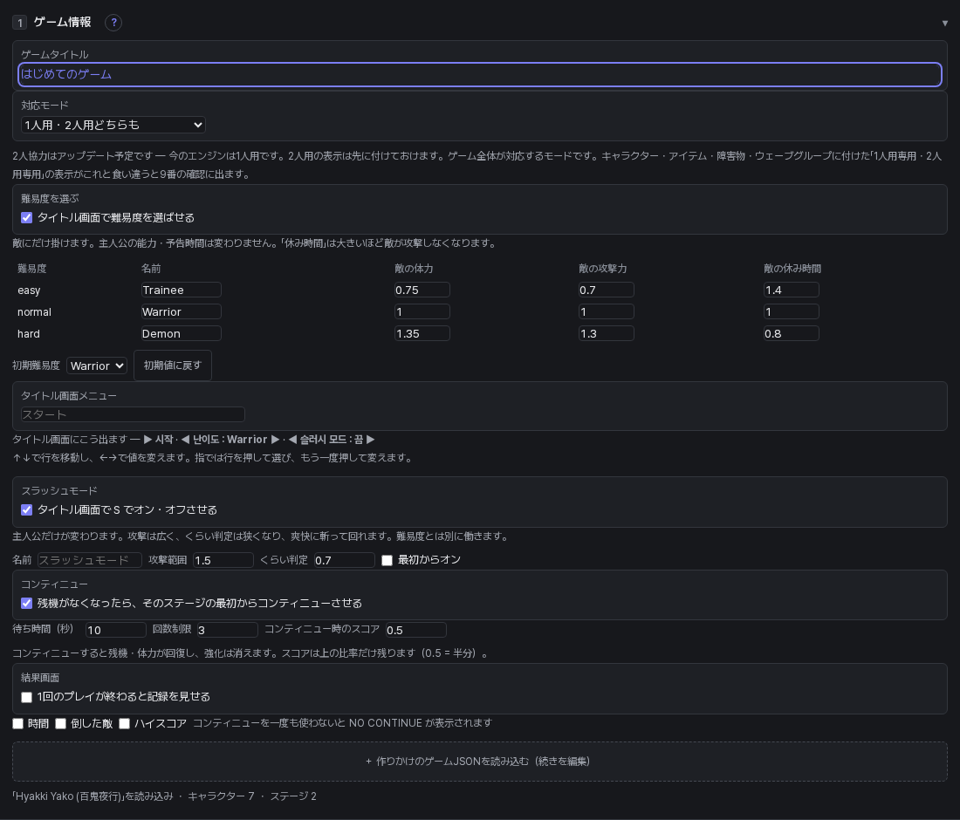Click the 敵の体力 column header
Viewport: 960px width, 820px height.
[x=414, y=268]
